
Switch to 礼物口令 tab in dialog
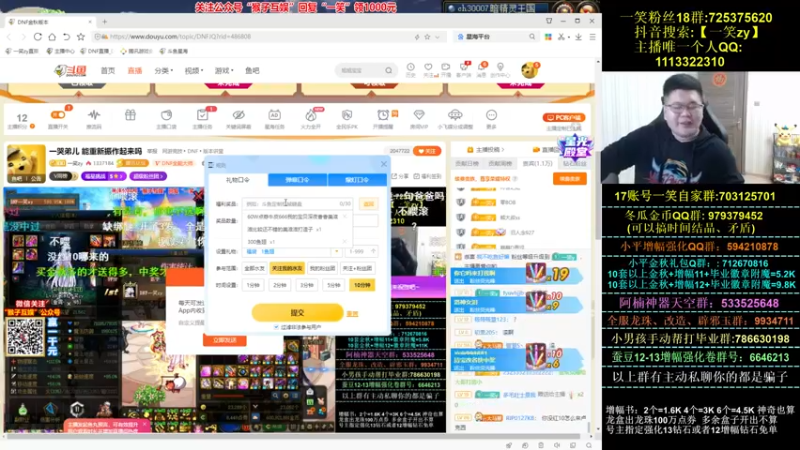238,180
